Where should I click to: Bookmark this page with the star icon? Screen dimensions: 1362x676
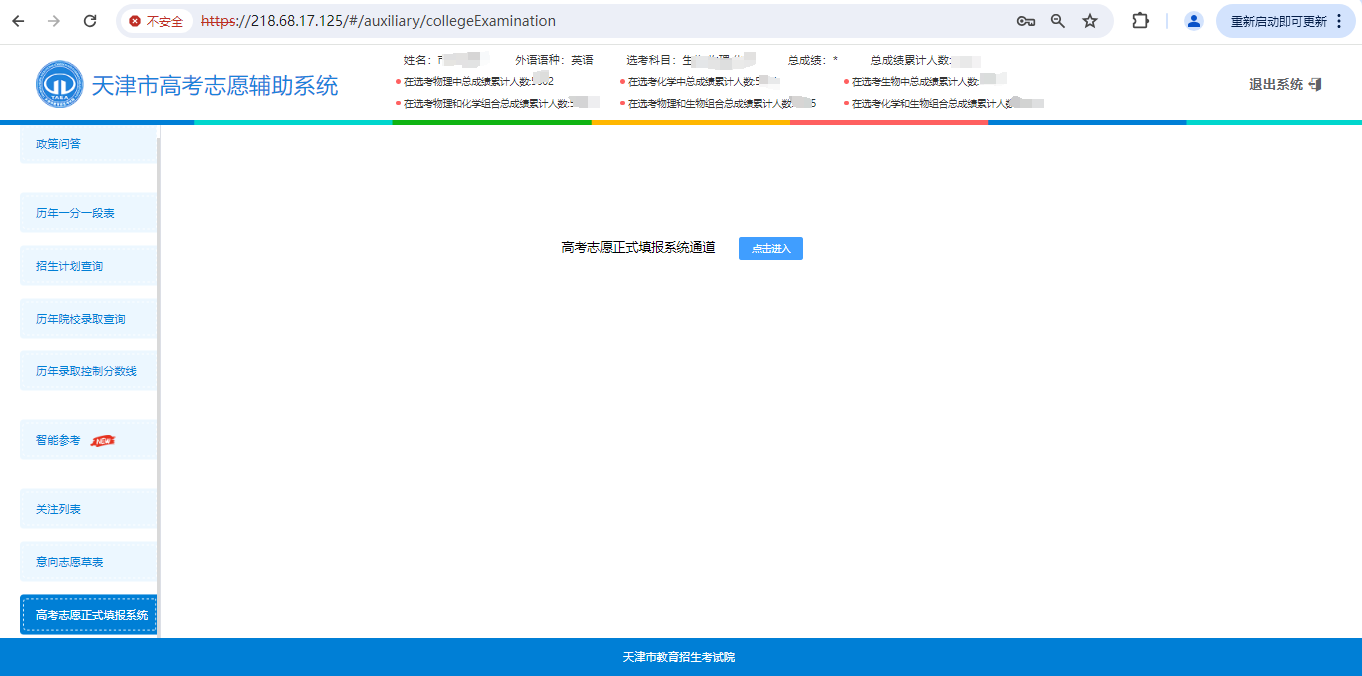[1090, 21]
